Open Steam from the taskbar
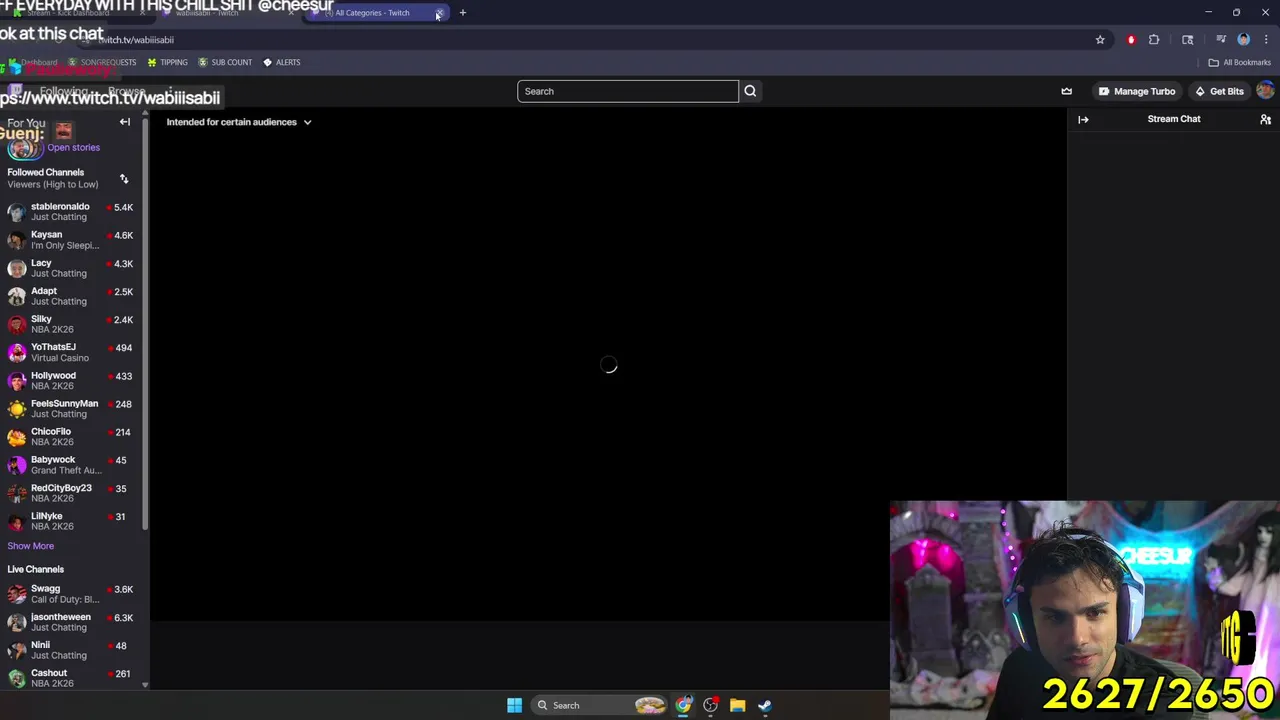The width and height of the screenshot is (1280, 720). click(x=764, y=705)
